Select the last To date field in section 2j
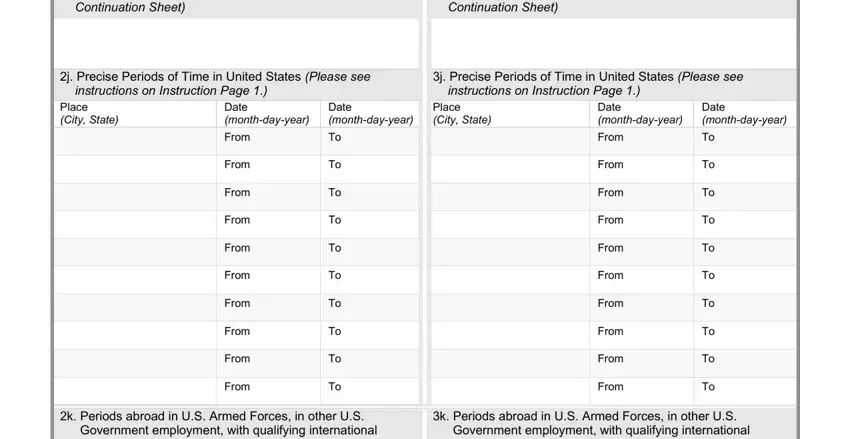The height and width of the screenshot is (439, 850). pos(370,391)
